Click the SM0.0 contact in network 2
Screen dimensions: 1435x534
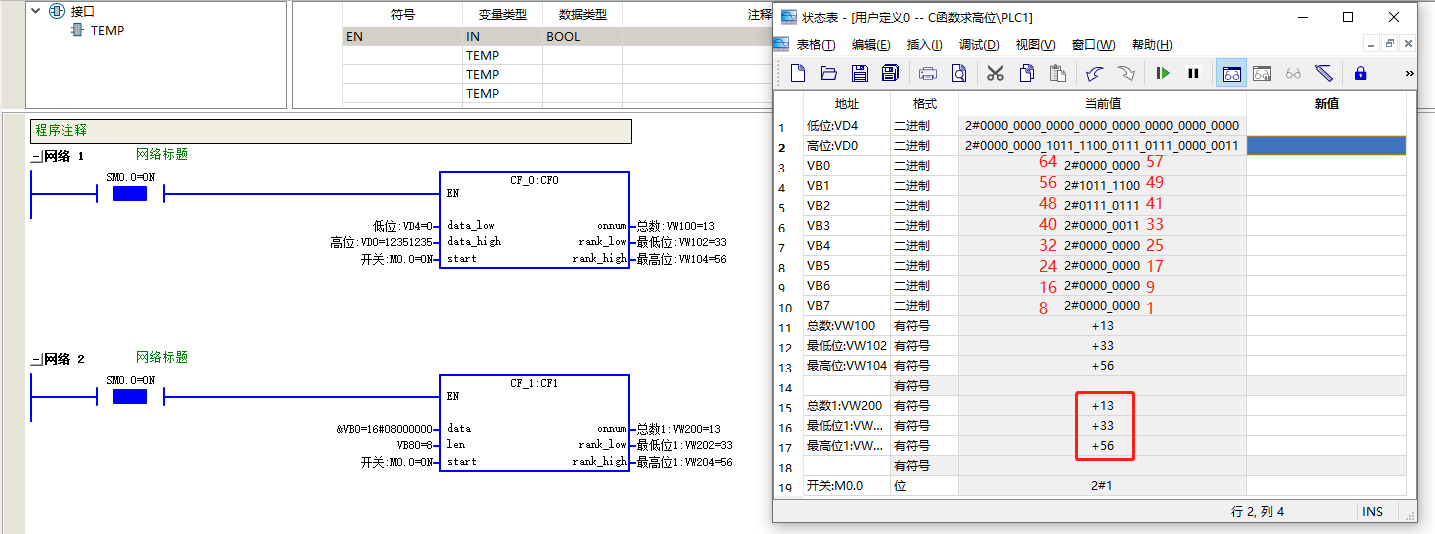point(130,396)
